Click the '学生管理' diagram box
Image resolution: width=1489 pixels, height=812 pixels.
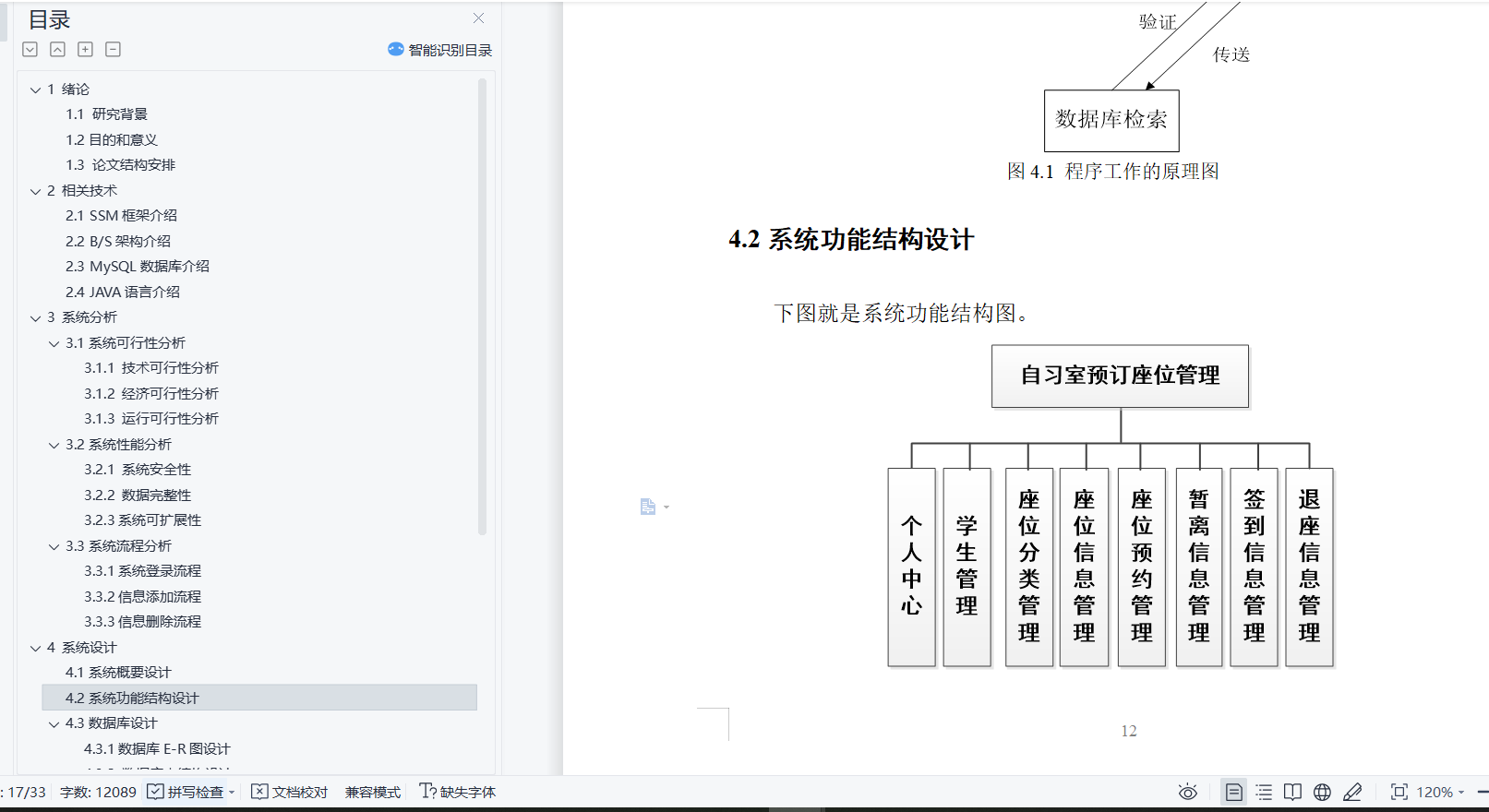[967, 567]
